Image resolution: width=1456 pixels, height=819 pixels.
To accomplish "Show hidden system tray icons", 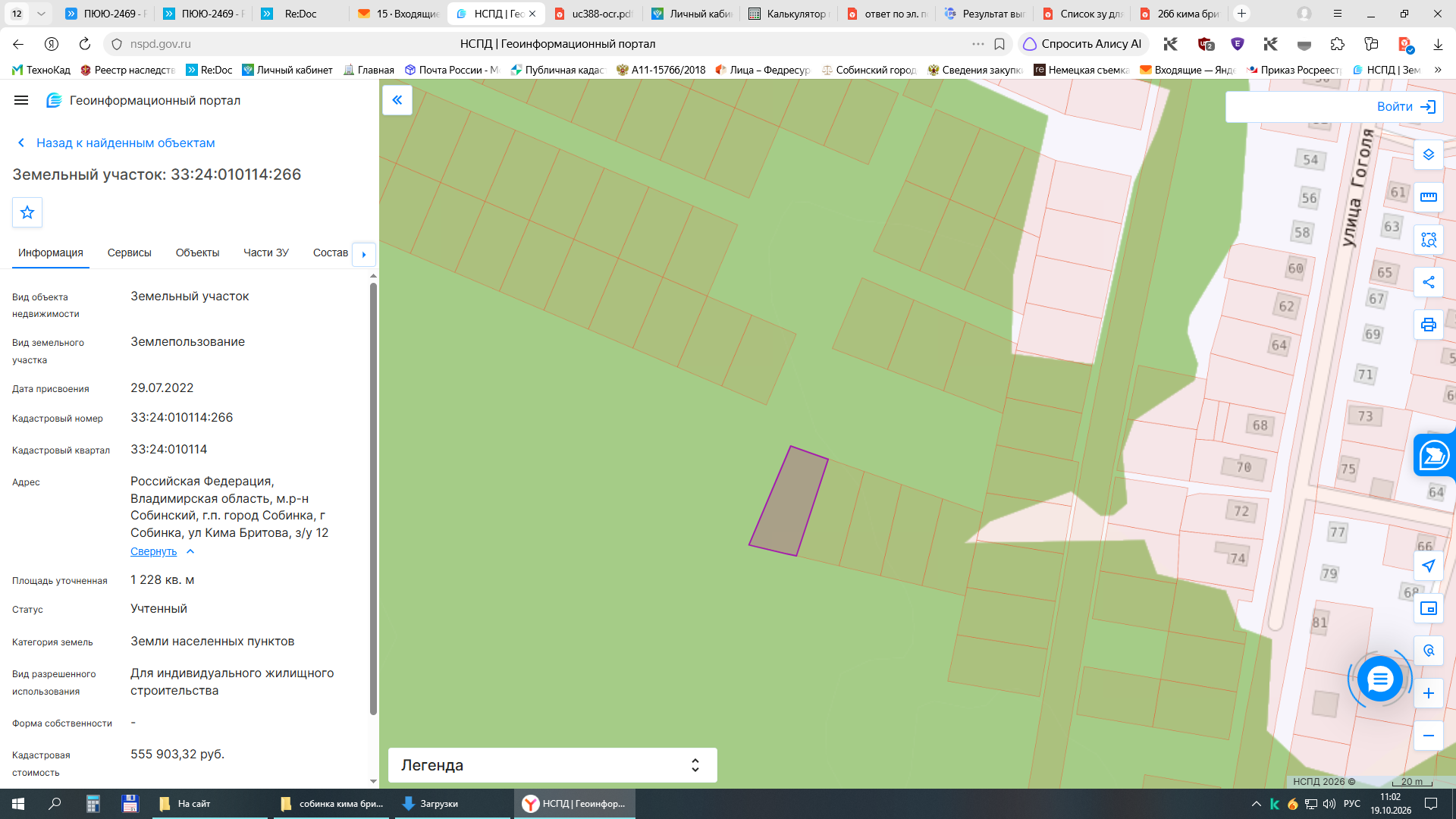I will click(x=1256, y=804).
